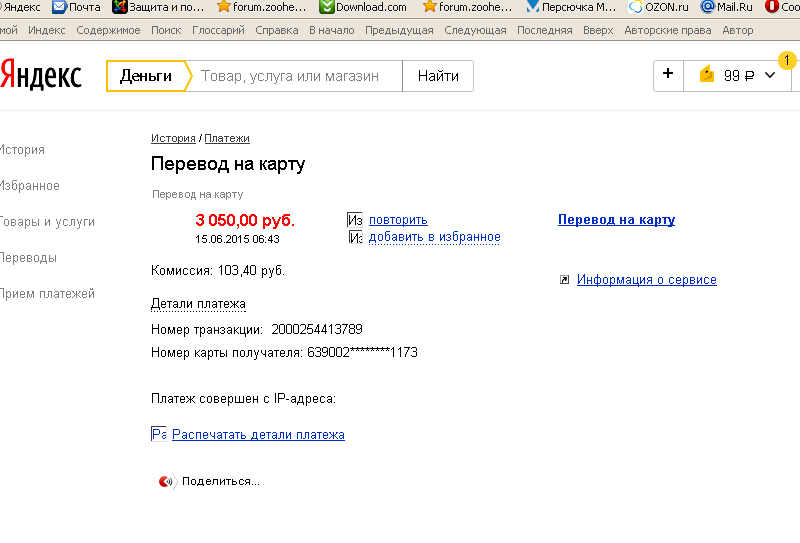Screen dimensions: 800x543
Task: Click the arrow icon beside Информация о сервисе
Action: (565, 280)
